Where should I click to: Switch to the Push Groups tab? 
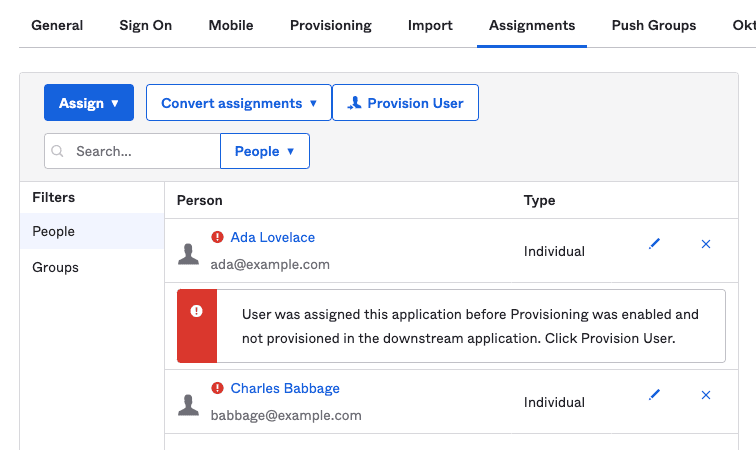(x=654, y=25)
